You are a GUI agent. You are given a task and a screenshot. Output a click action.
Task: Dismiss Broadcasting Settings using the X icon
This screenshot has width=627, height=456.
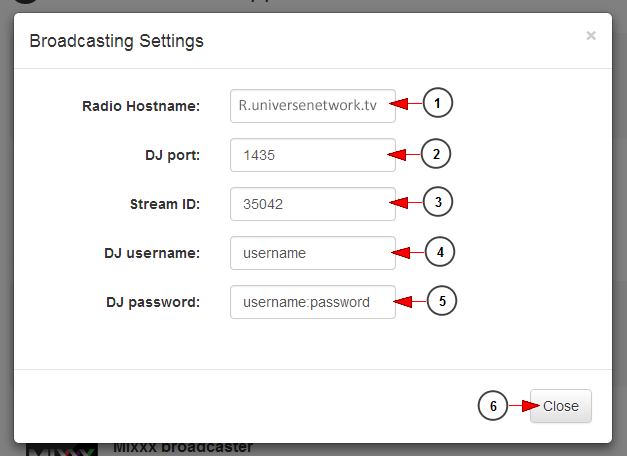[x=591, y=36]
